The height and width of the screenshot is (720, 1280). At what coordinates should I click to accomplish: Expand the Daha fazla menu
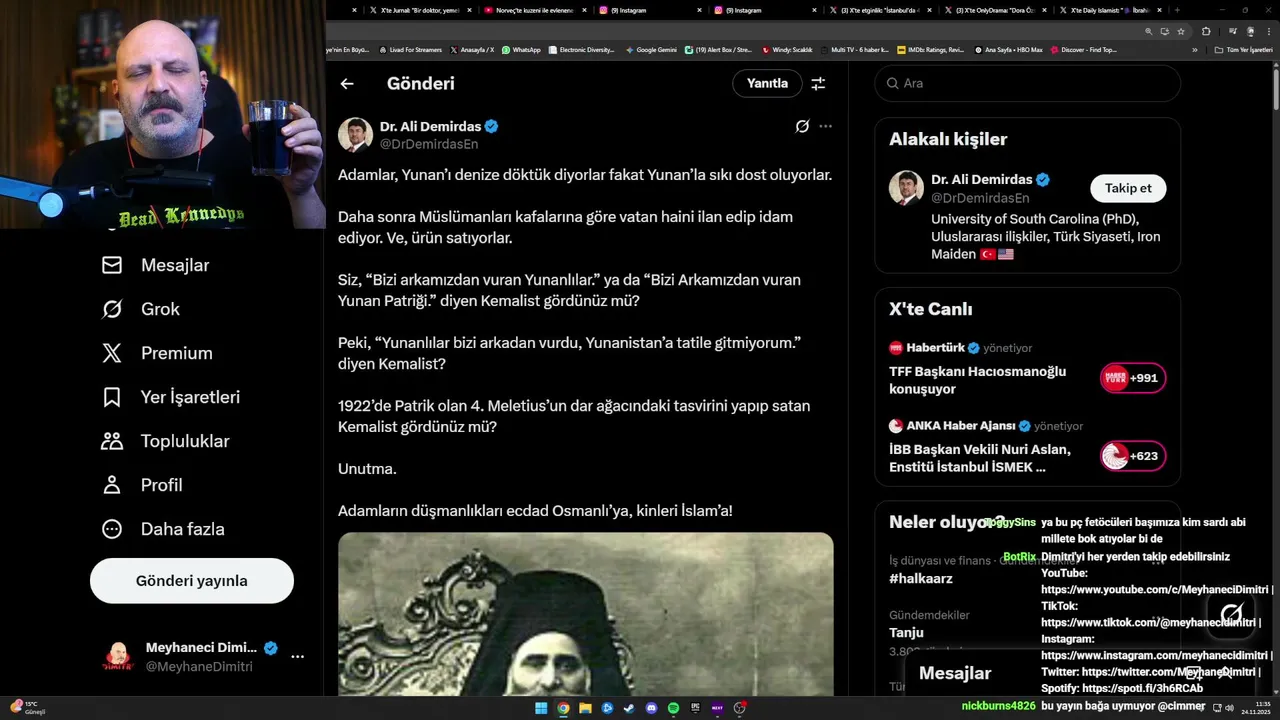[163, 529]
